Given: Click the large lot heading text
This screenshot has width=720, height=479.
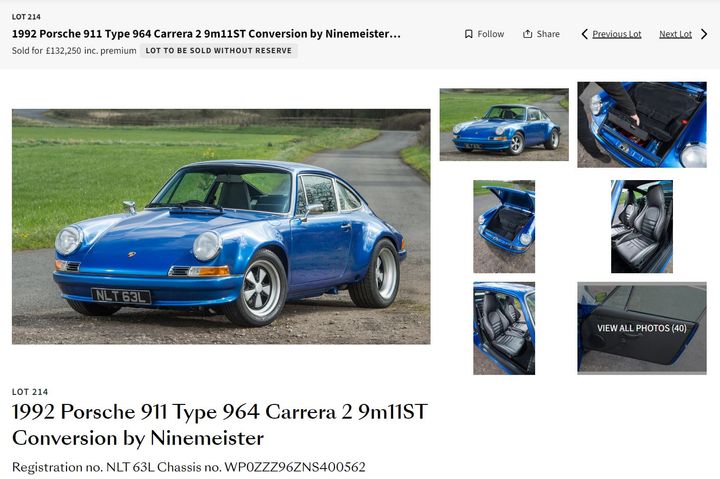Looking at the screenshot, I should point(219,424).
